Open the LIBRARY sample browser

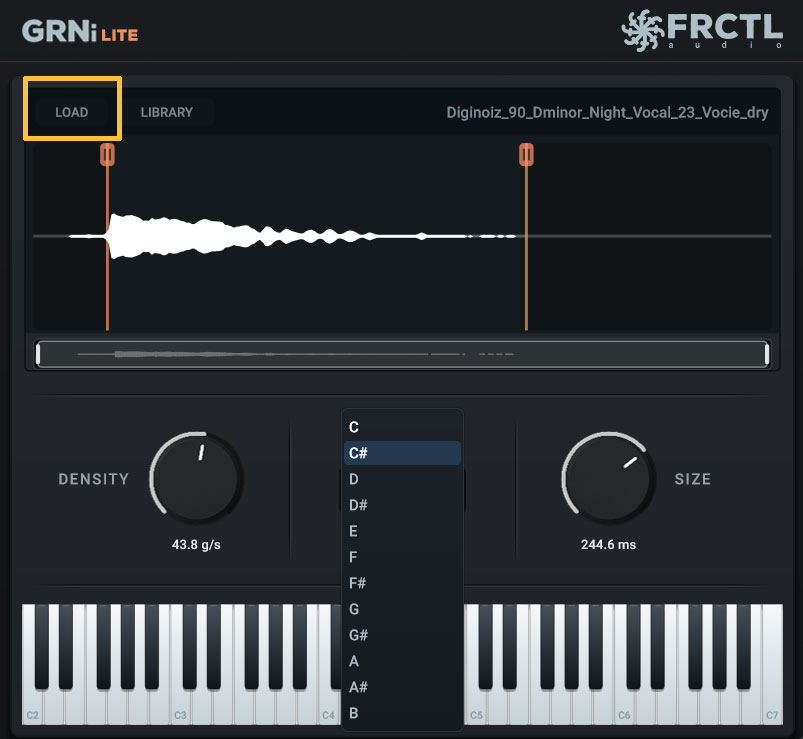[167, 112]
